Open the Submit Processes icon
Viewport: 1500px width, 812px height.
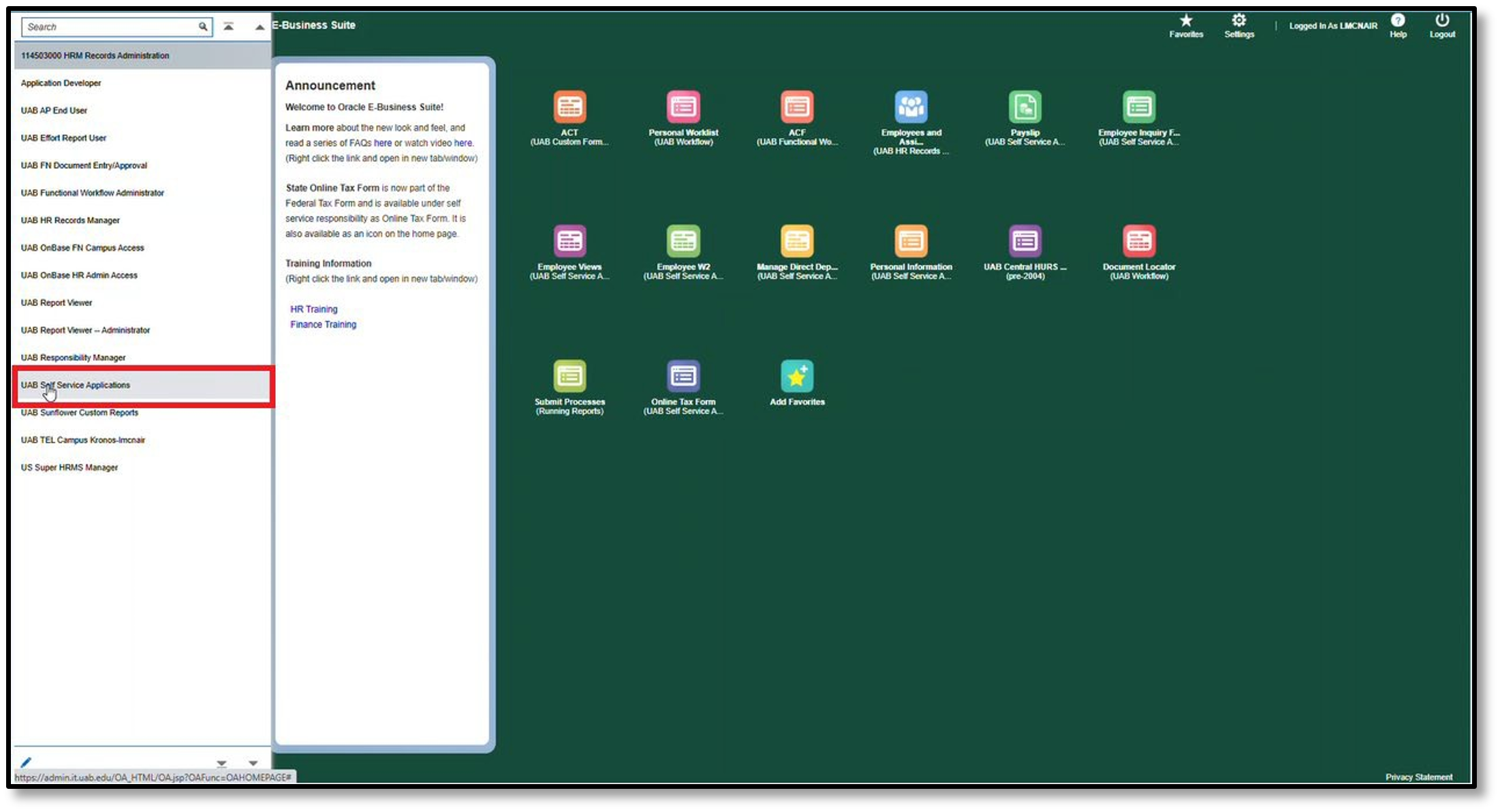point(569,376)
